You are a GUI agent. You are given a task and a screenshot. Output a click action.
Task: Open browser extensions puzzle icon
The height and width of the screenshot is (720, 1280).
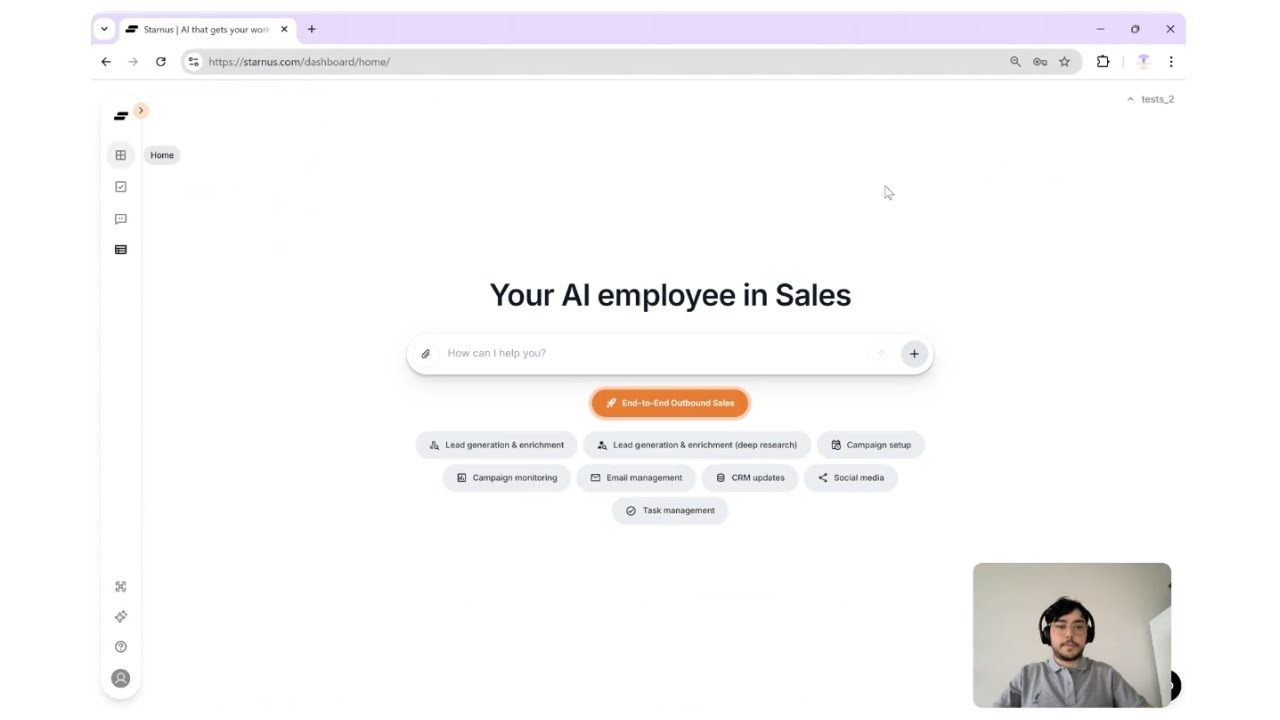pyautogui.click(x=1103, y=62)
